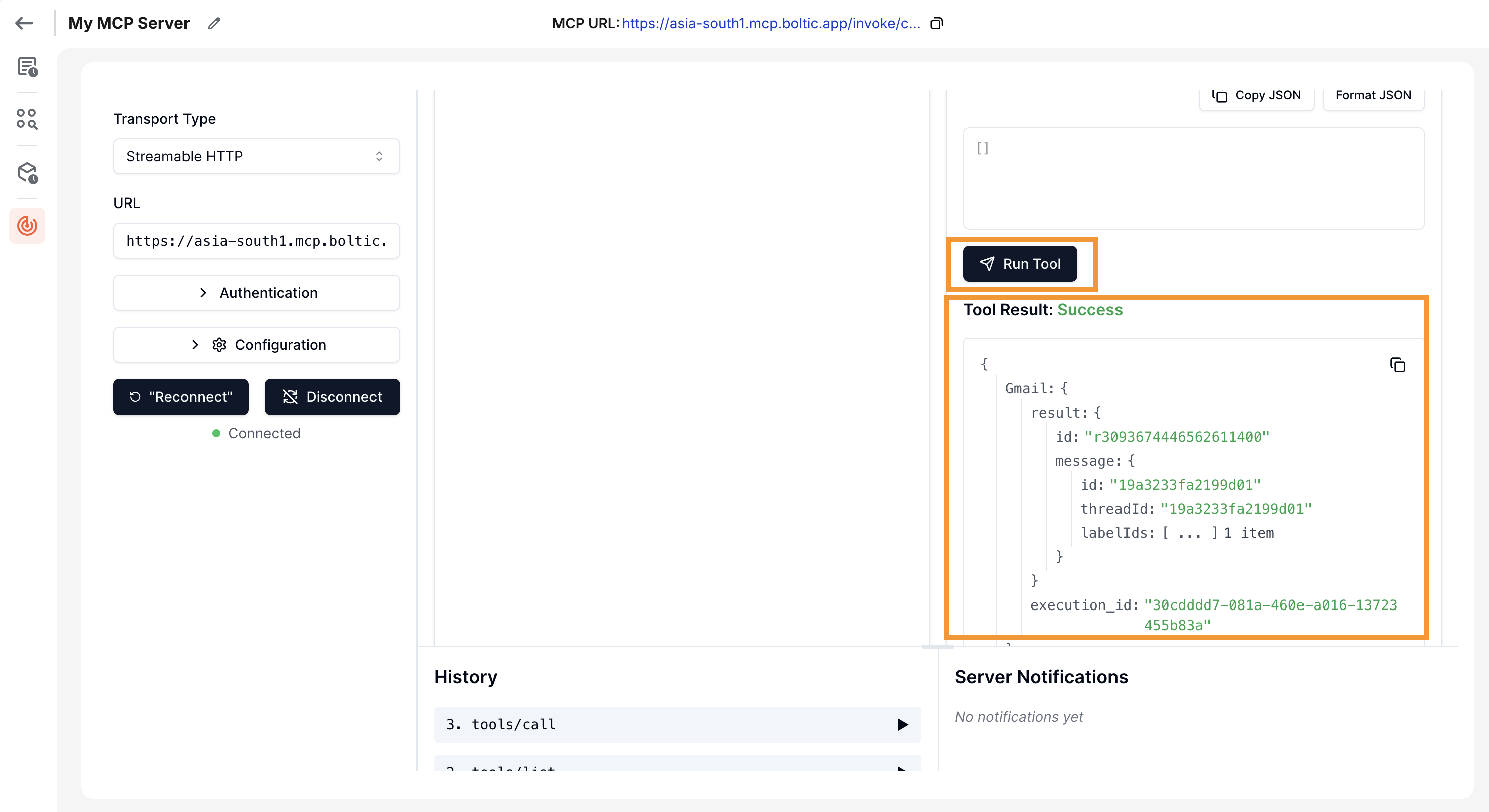
Task: Click the back arrow icon
Action: click(x=24, y=23)
